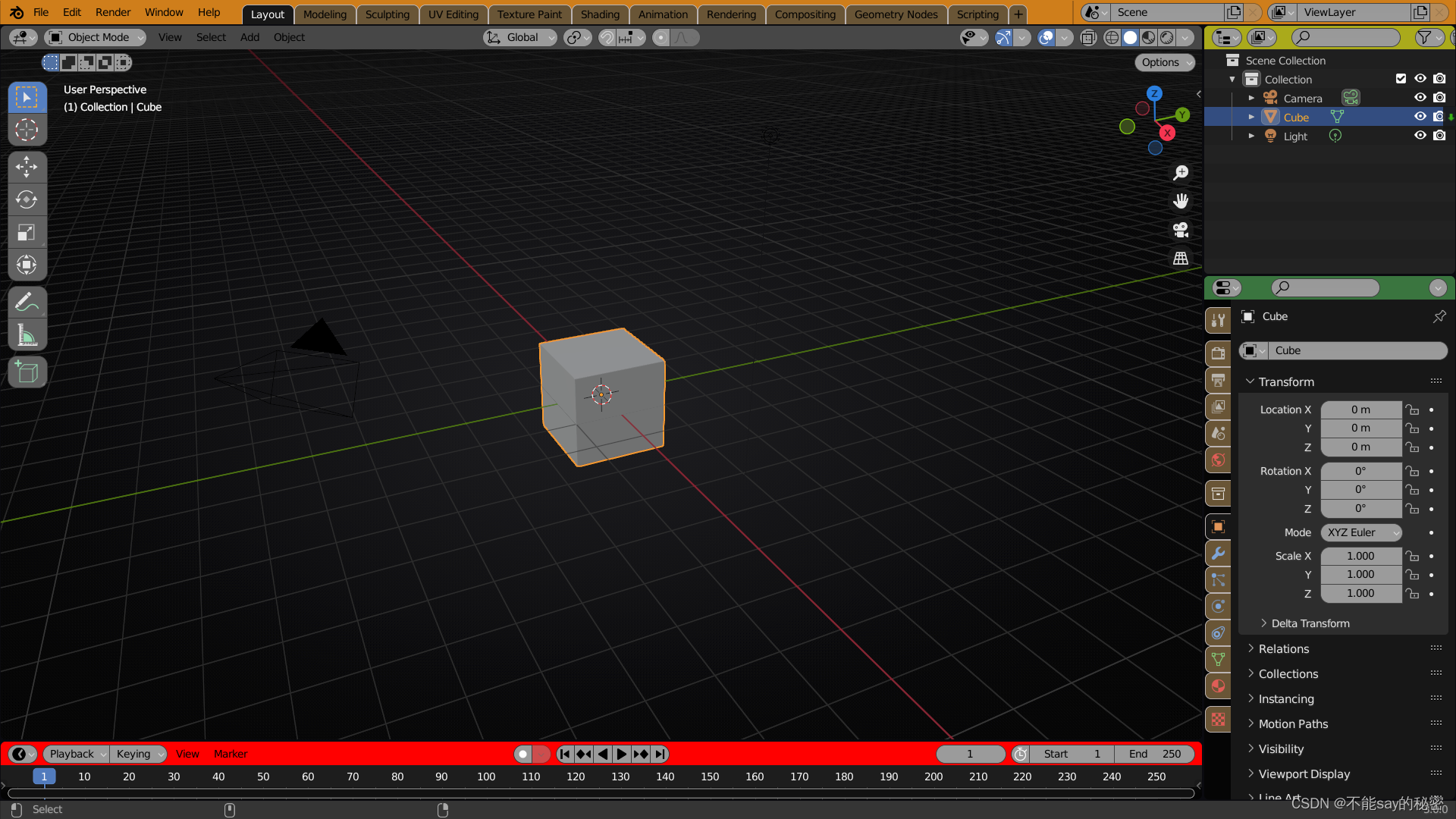Activate the Rotate tool
This screenshot has width=1456, height=819.
pos(27,199)
